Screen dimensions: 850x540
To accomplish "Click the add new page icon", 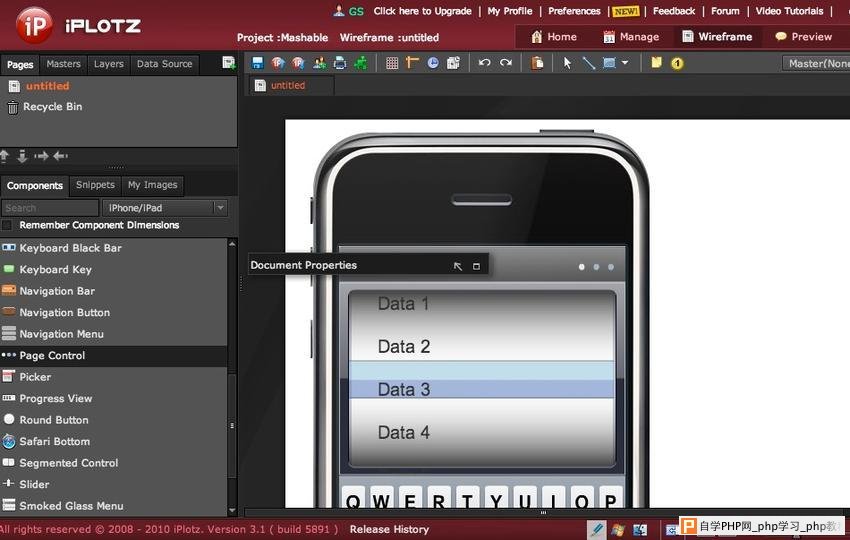I will (229, 63).
